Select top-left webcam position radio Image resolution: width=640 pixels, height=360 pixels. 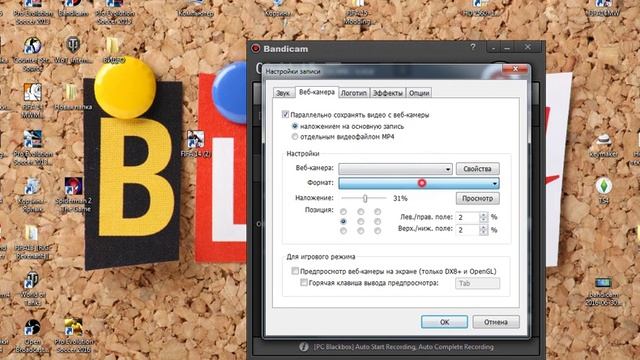tap(343, 212)
